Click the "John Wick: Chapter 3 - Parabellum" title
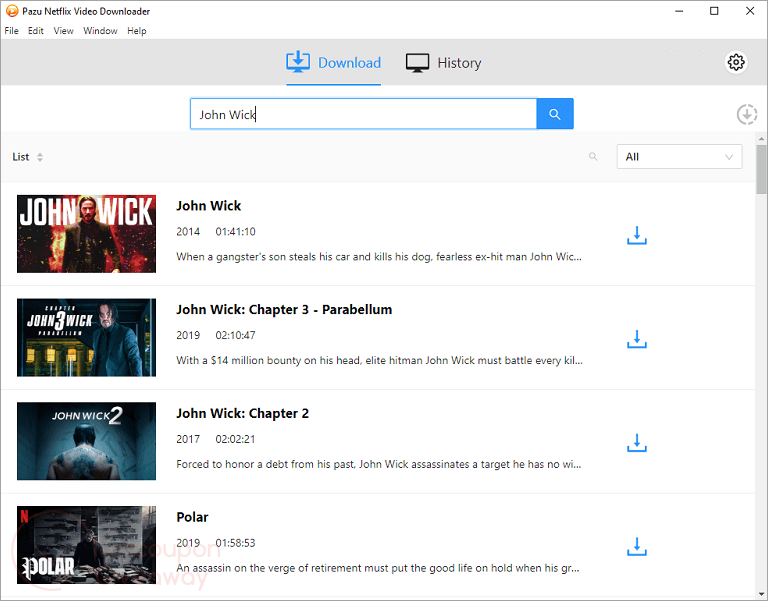This screenshot has width=768, height=601. click(284, 310)
